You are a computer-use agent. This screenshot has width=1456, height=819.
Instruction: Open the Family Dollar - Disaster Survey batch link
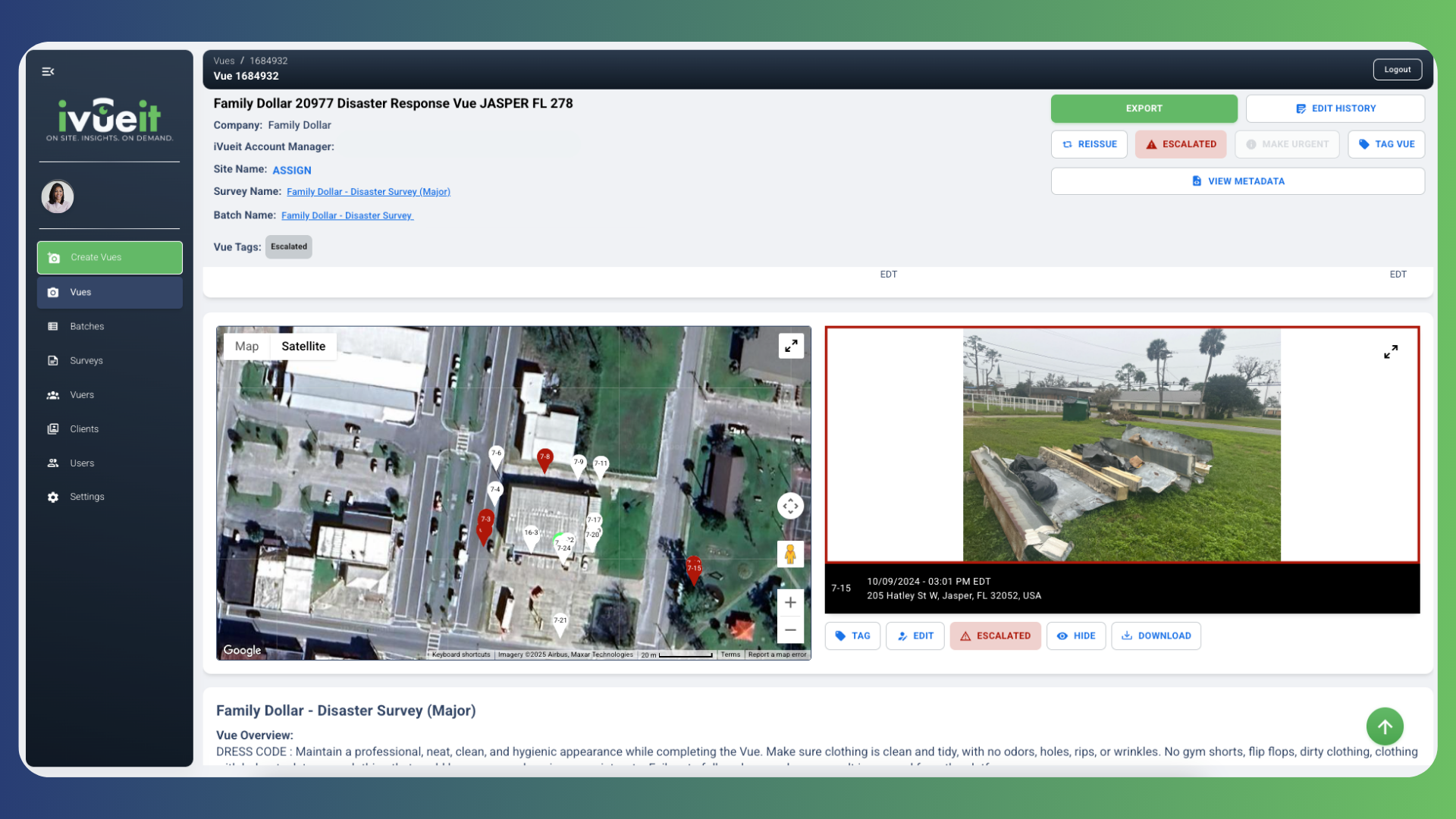tap(347, 215)
